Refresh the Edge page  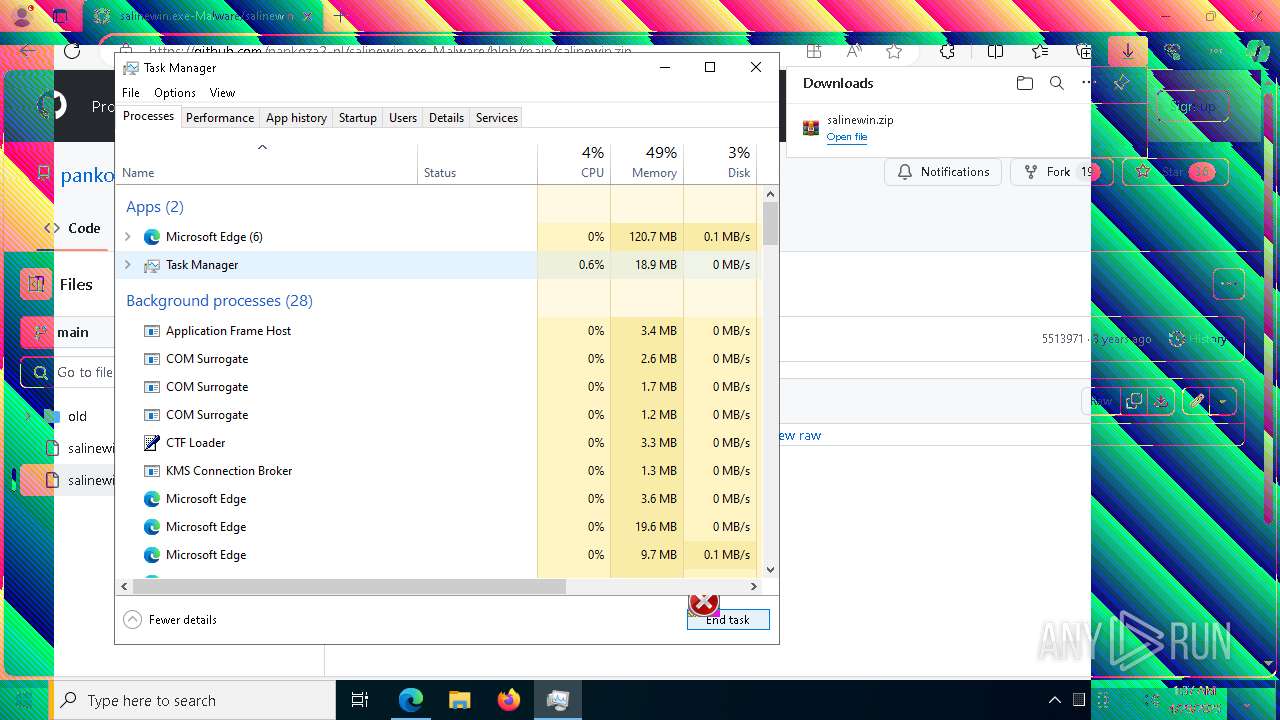pyautogui.click(x=72, y=51)
